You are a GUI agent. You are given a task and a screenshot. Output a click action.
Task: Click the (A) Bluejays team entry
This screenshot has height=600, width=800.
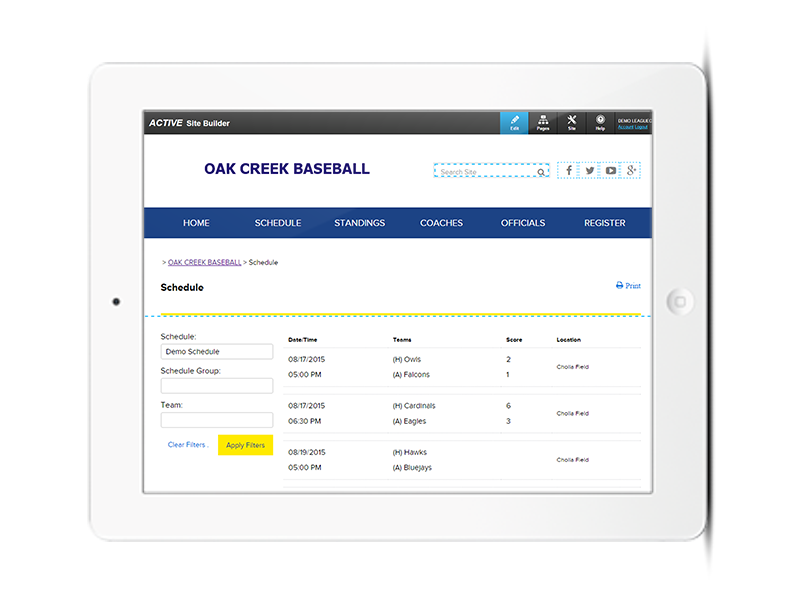[x=412, y=467]
